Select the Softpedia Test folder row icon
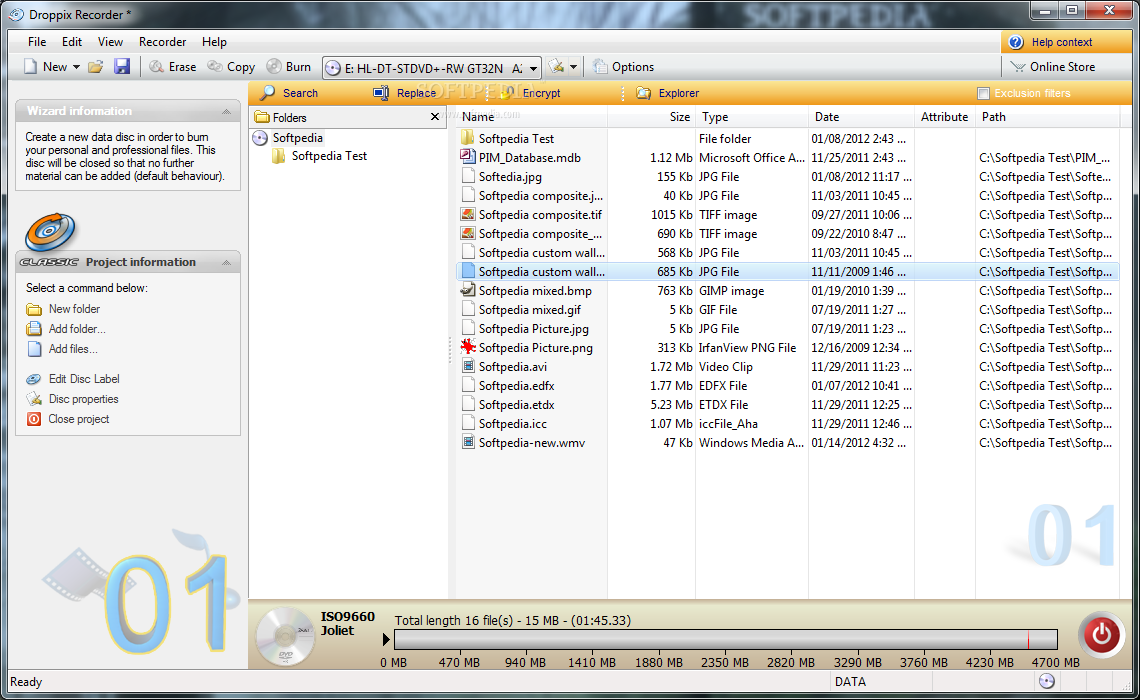This screenshot has height=700, width=1140. (x=467, y=138)
